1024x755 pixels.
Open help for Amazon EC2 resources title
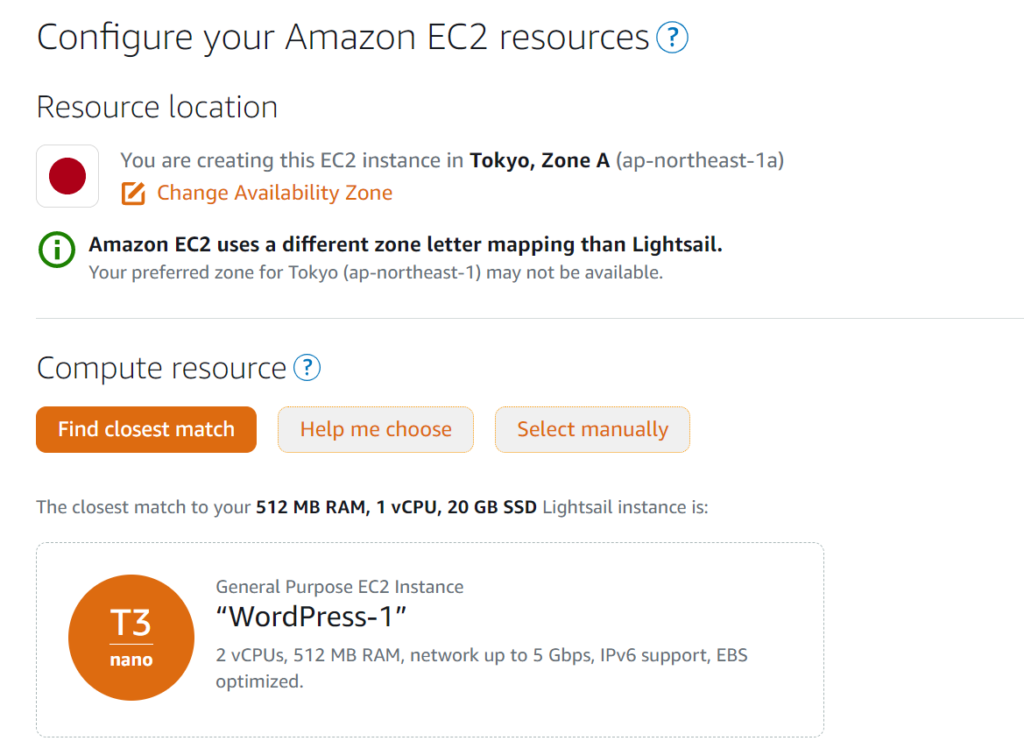(672, 37)
